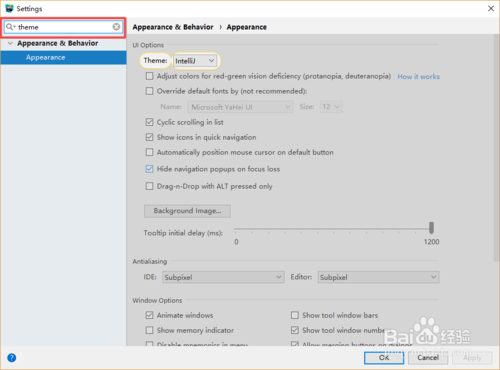500x370 pixels.
Task: Select Appearance & Behavior tree item
Action: 58,43
